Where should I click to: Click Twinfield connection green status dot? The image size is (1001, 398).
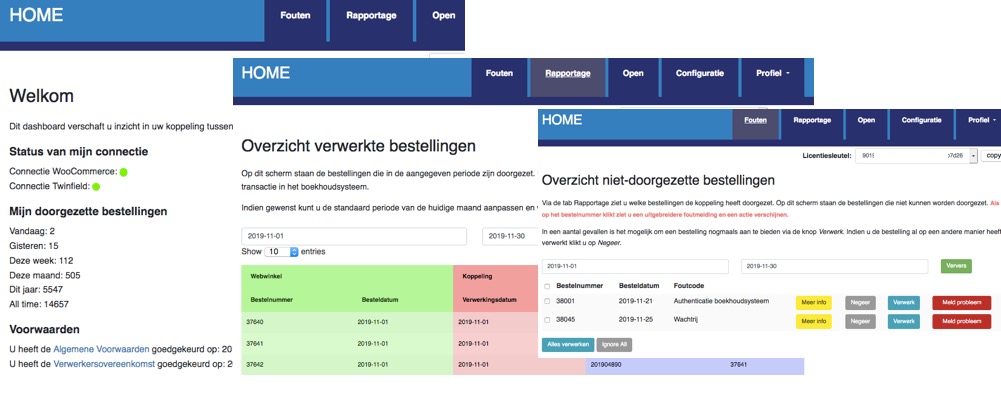[96, 187]
